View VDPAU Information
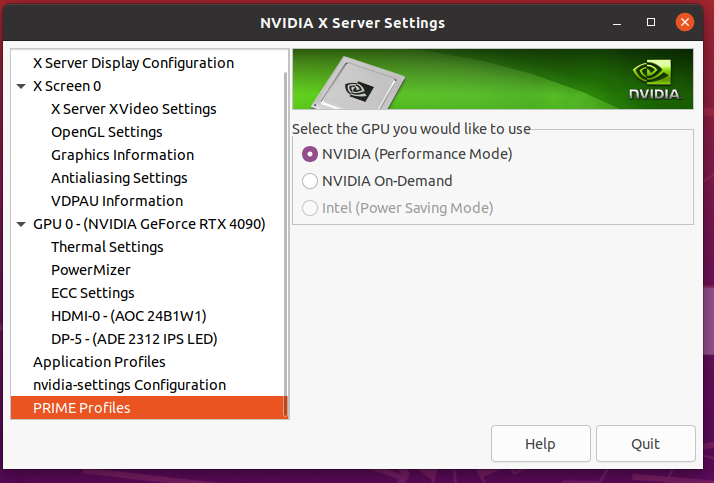Image resolution: width=714 pixels, height=483 pixels. coord(117,201)
